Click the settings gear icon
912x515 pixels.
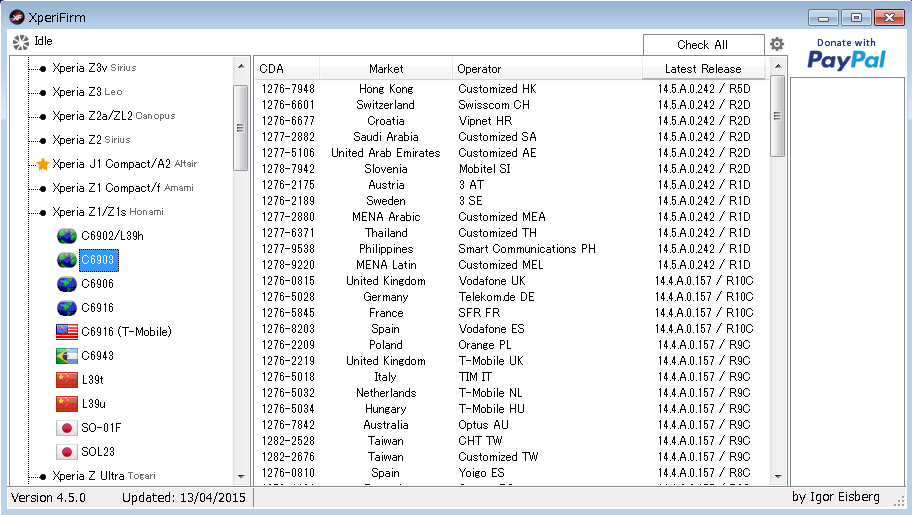(x=777, y=44)
